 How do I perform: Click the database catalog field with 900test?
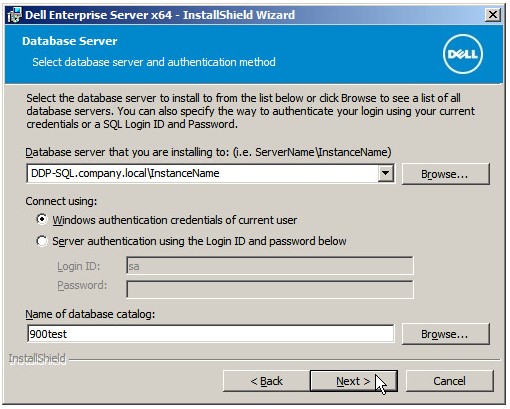coord(210,334)
